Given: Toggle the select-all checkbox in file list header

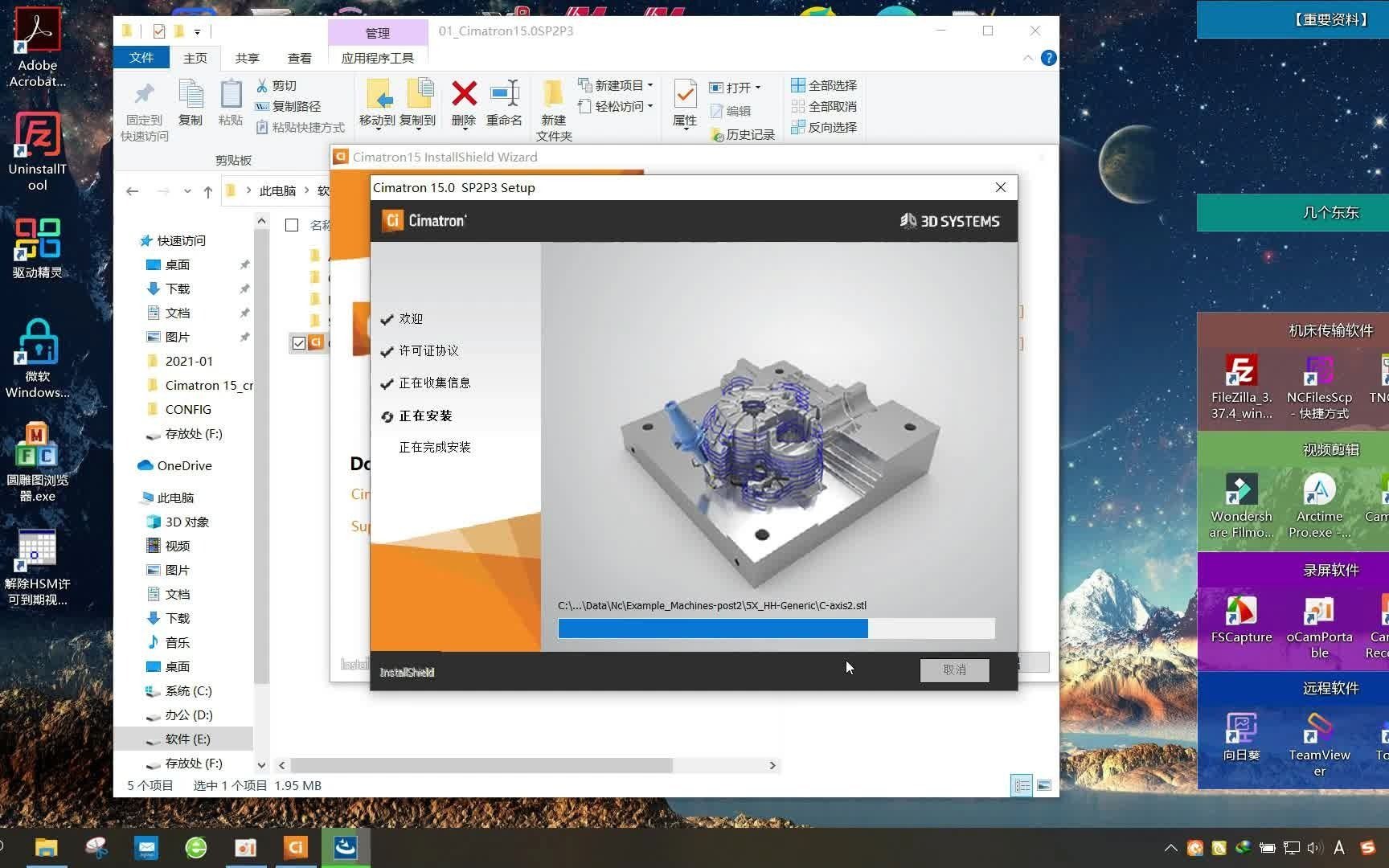Looking at the screenshot, I should coord(292,225).
